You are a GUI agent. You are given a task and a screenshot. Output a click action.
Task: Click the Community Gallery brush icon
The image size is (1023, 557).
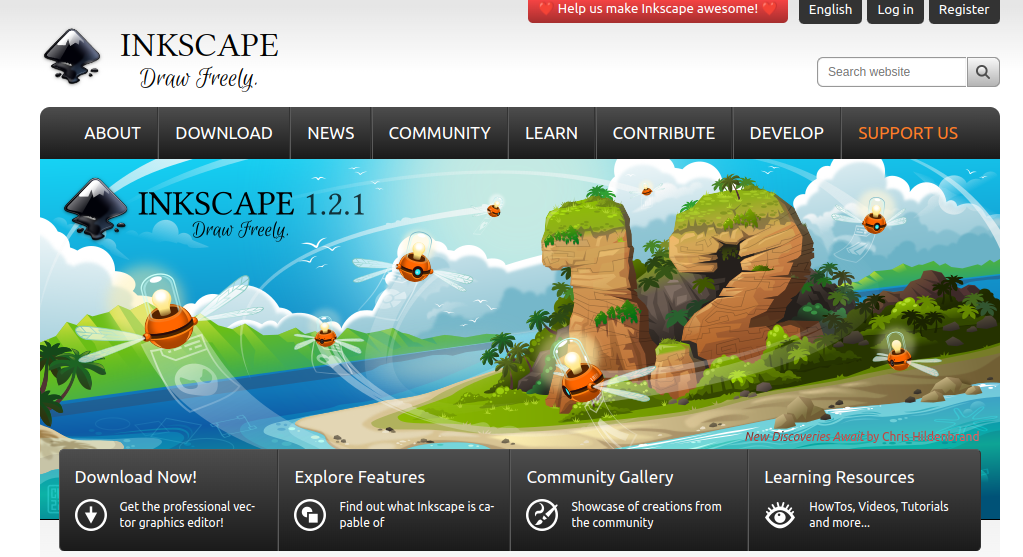coord(542,515)
